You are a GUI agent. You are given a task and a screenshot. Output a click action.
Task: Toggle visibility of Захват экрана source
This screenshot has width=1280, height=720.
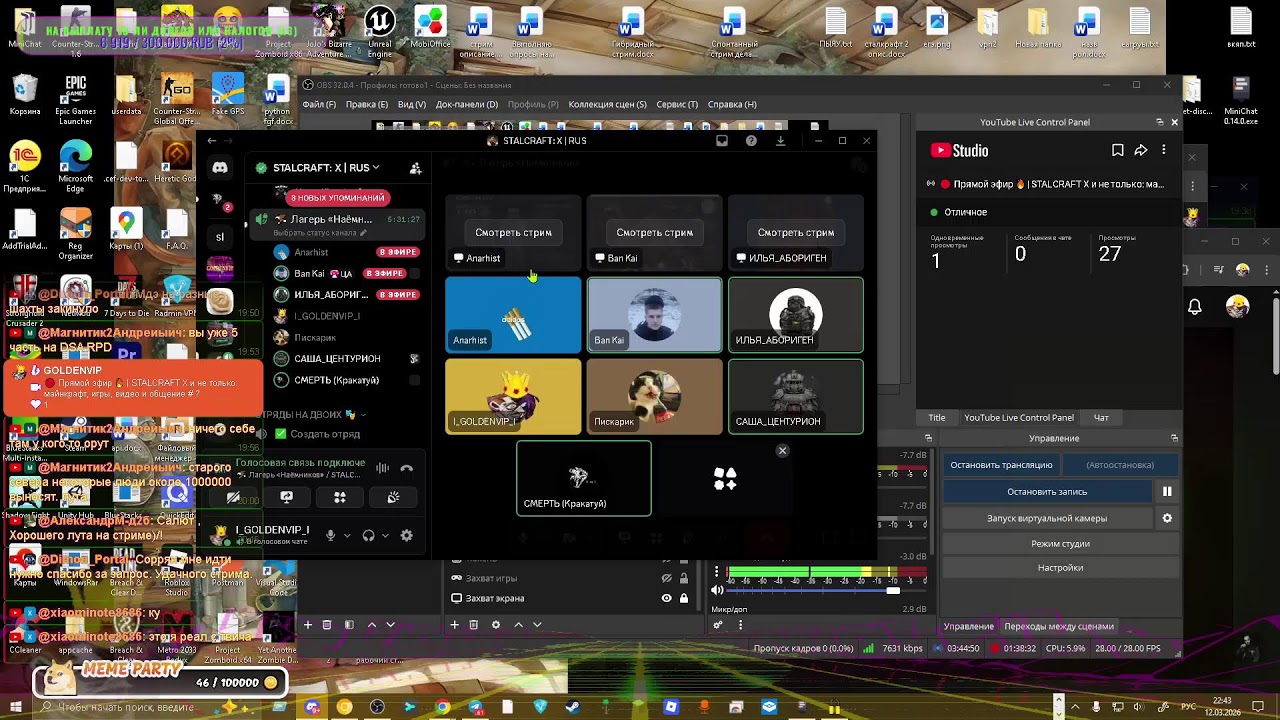point(666,598)
